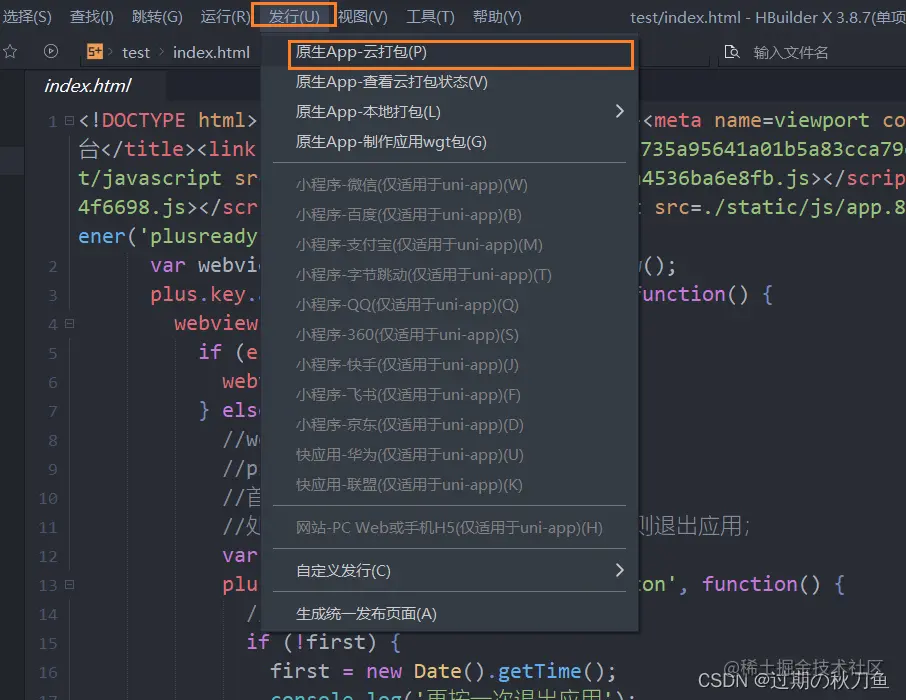
Task: Open the 帮助(Y) menu
Action: pos(497,17)
